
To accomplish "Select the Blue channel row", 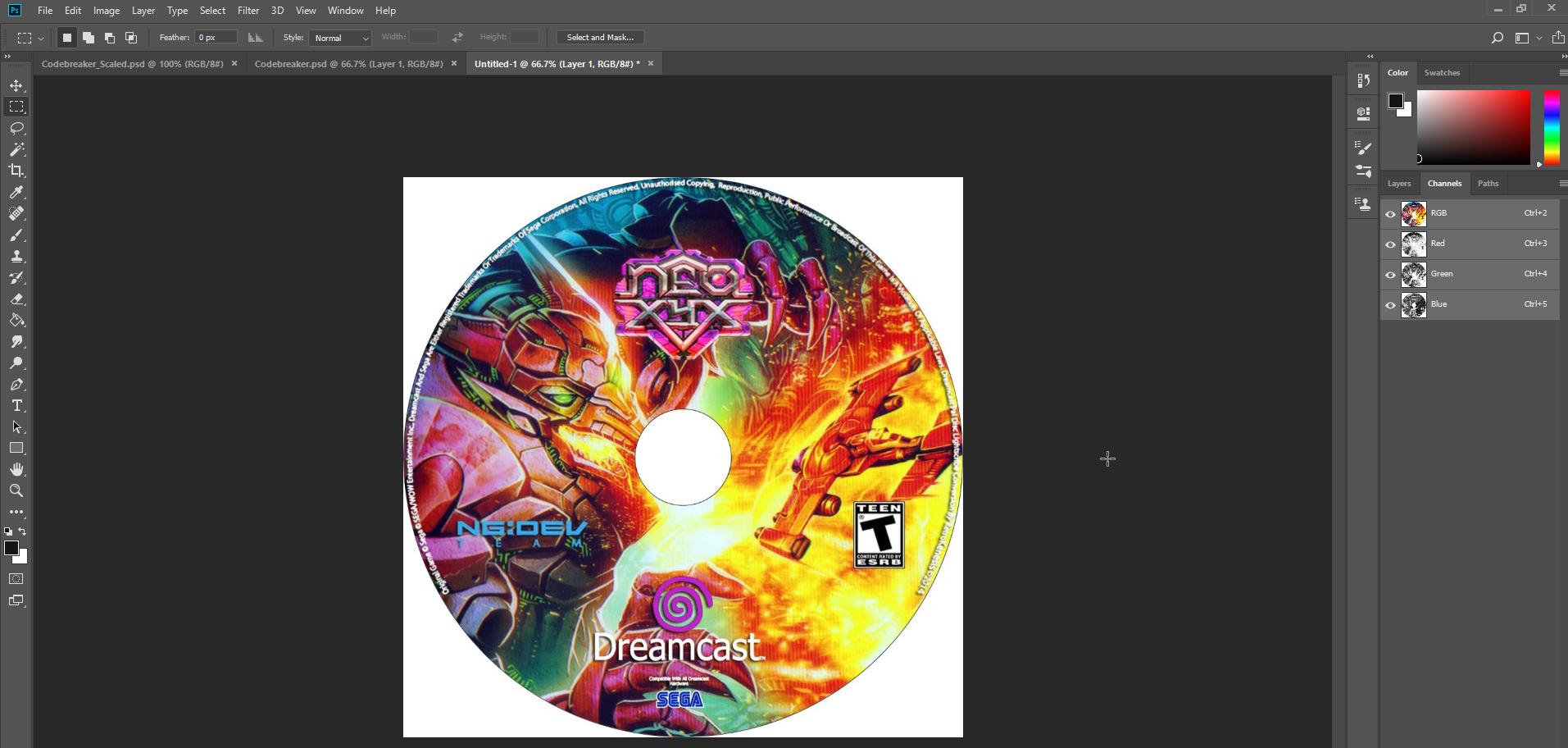I will pos(1470,305).
